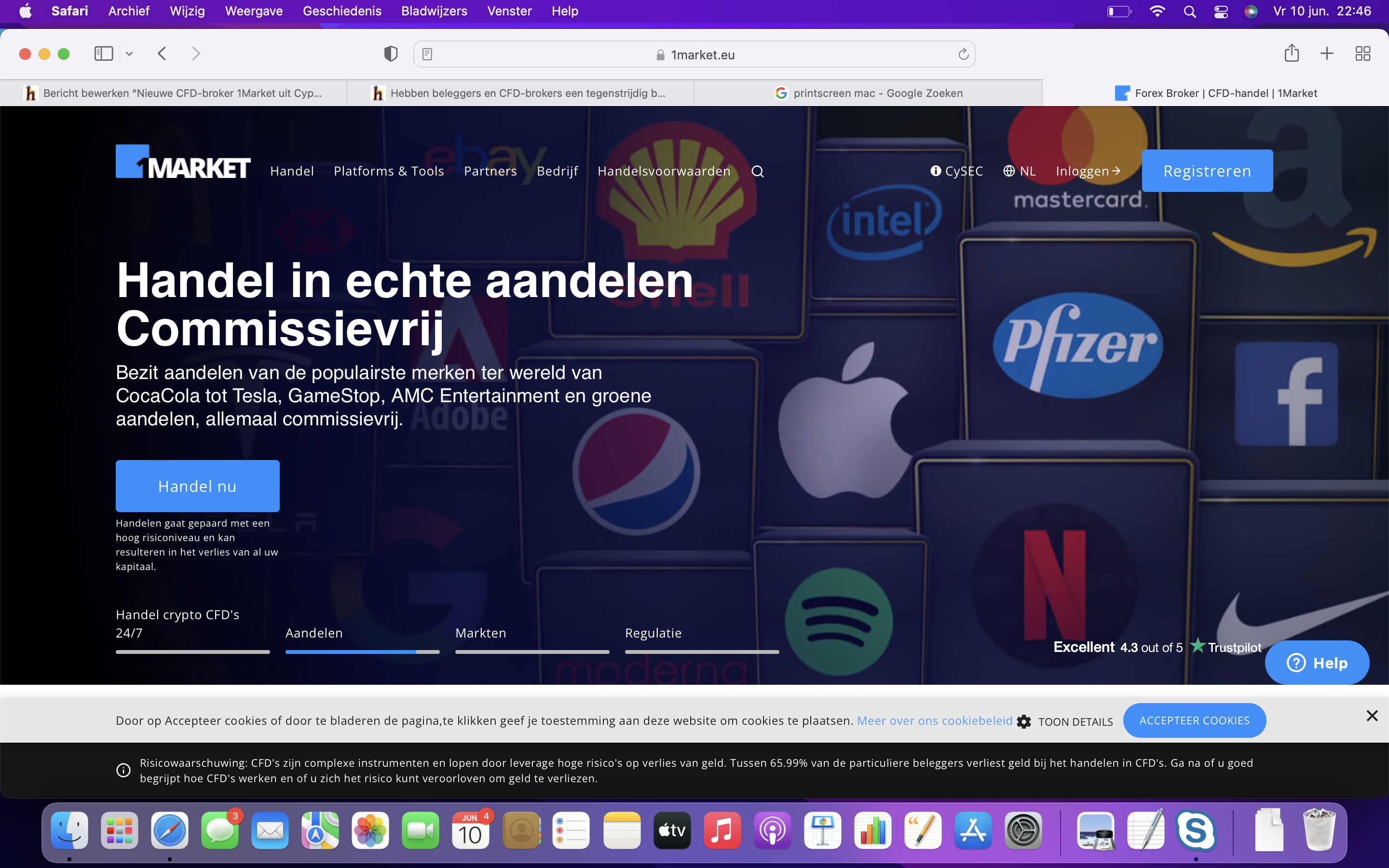Open the NL language selector
1389x868 pixels.
(x=1020, y=171)
